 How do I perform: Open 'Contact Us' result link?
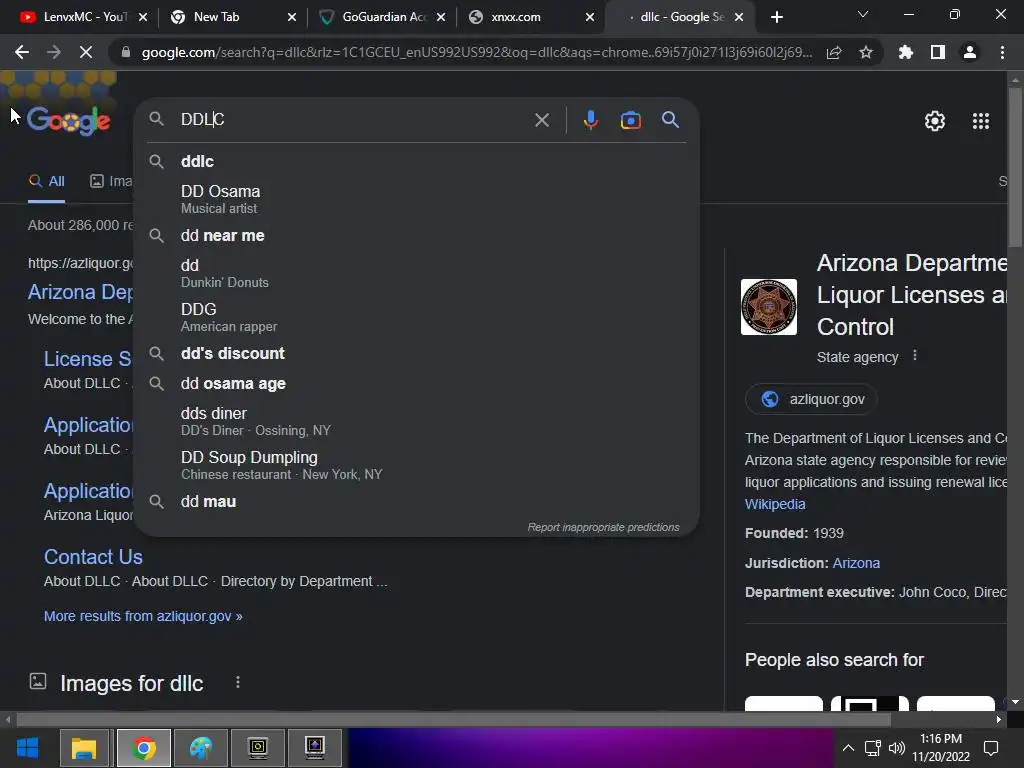(x=93, y=557)
